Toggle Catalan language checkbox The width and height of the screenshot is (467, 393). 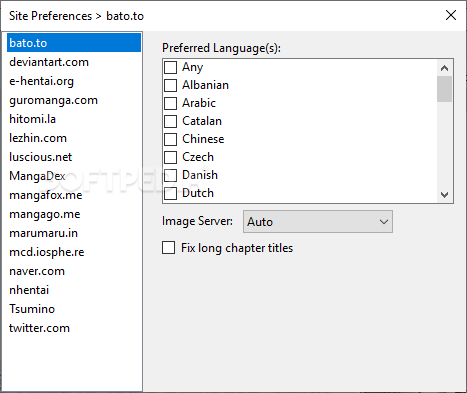(x=170, y=121)
